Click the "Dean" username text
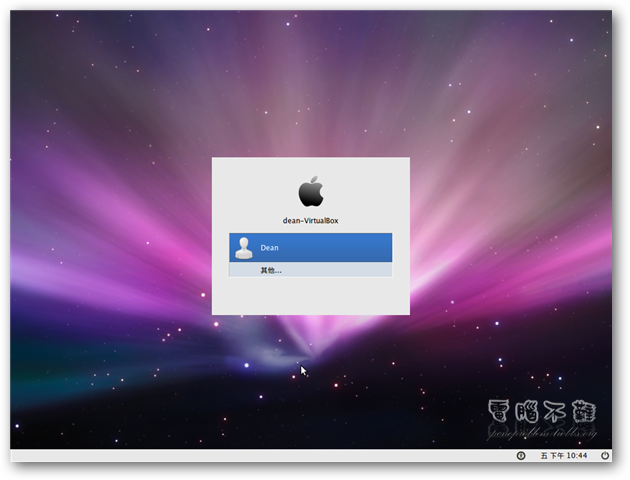 (x=269, y=248)
